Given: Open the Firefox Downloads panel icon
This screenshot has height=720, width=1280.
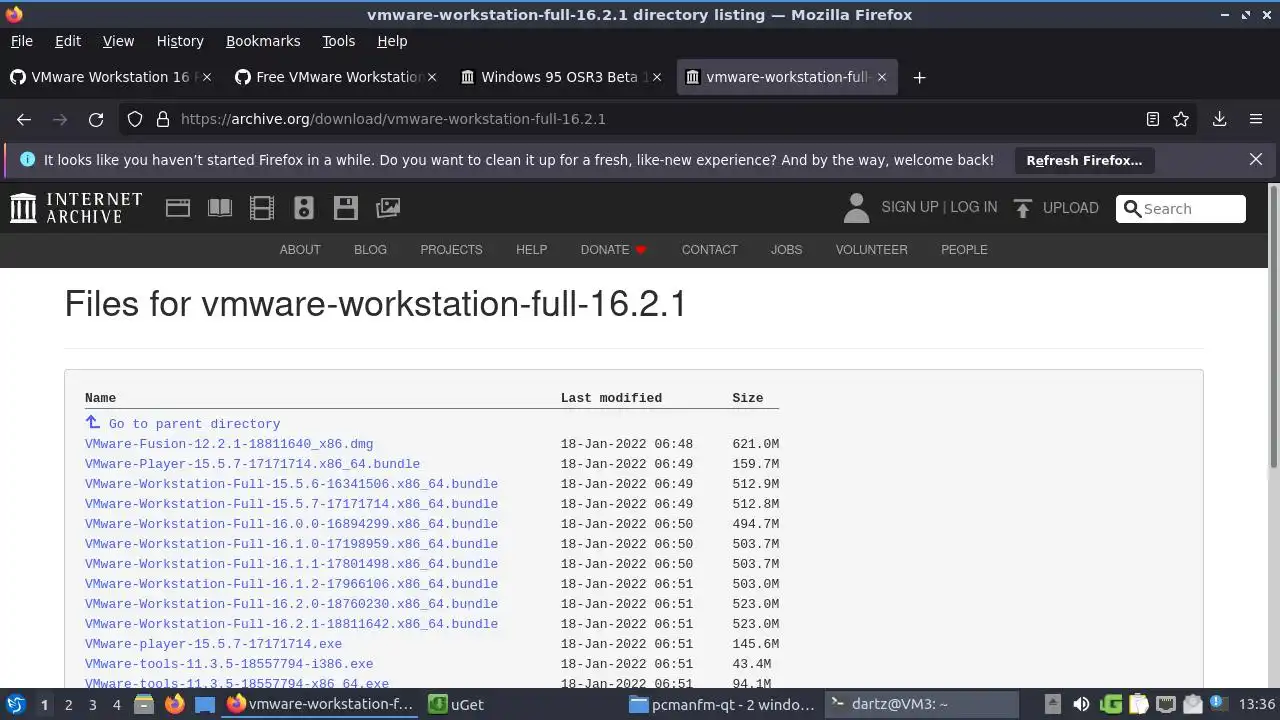Looking at the screenshot, I should [1219, 119].
